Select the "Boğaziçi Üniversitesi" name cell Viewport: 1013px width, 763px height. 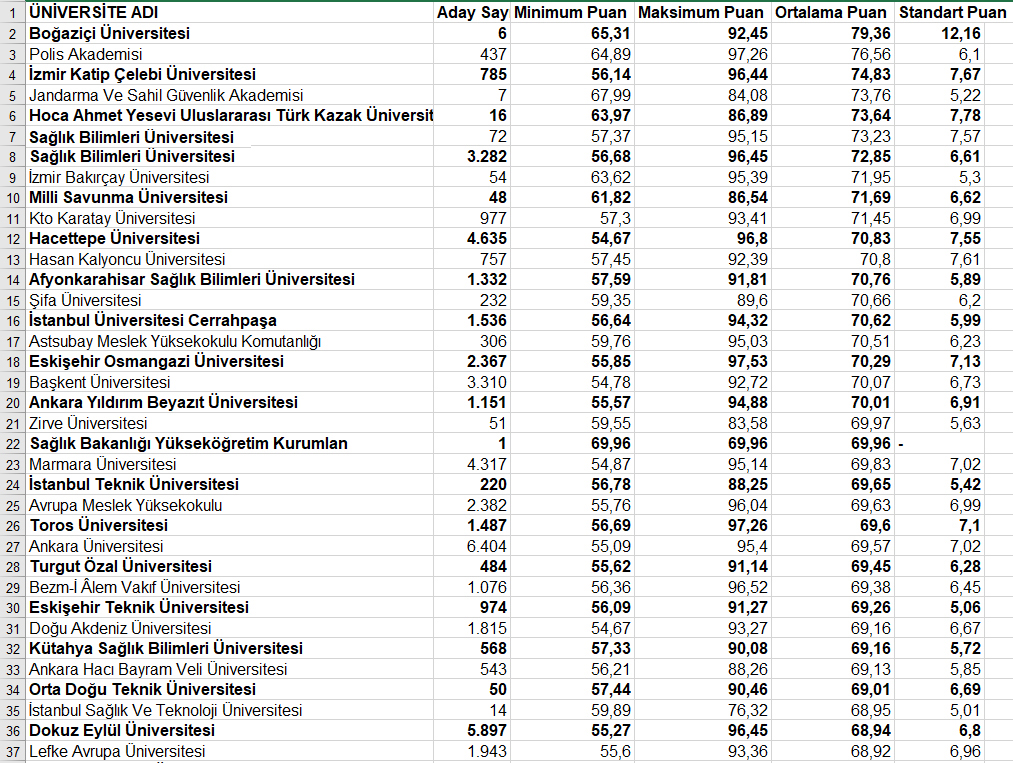230,33
